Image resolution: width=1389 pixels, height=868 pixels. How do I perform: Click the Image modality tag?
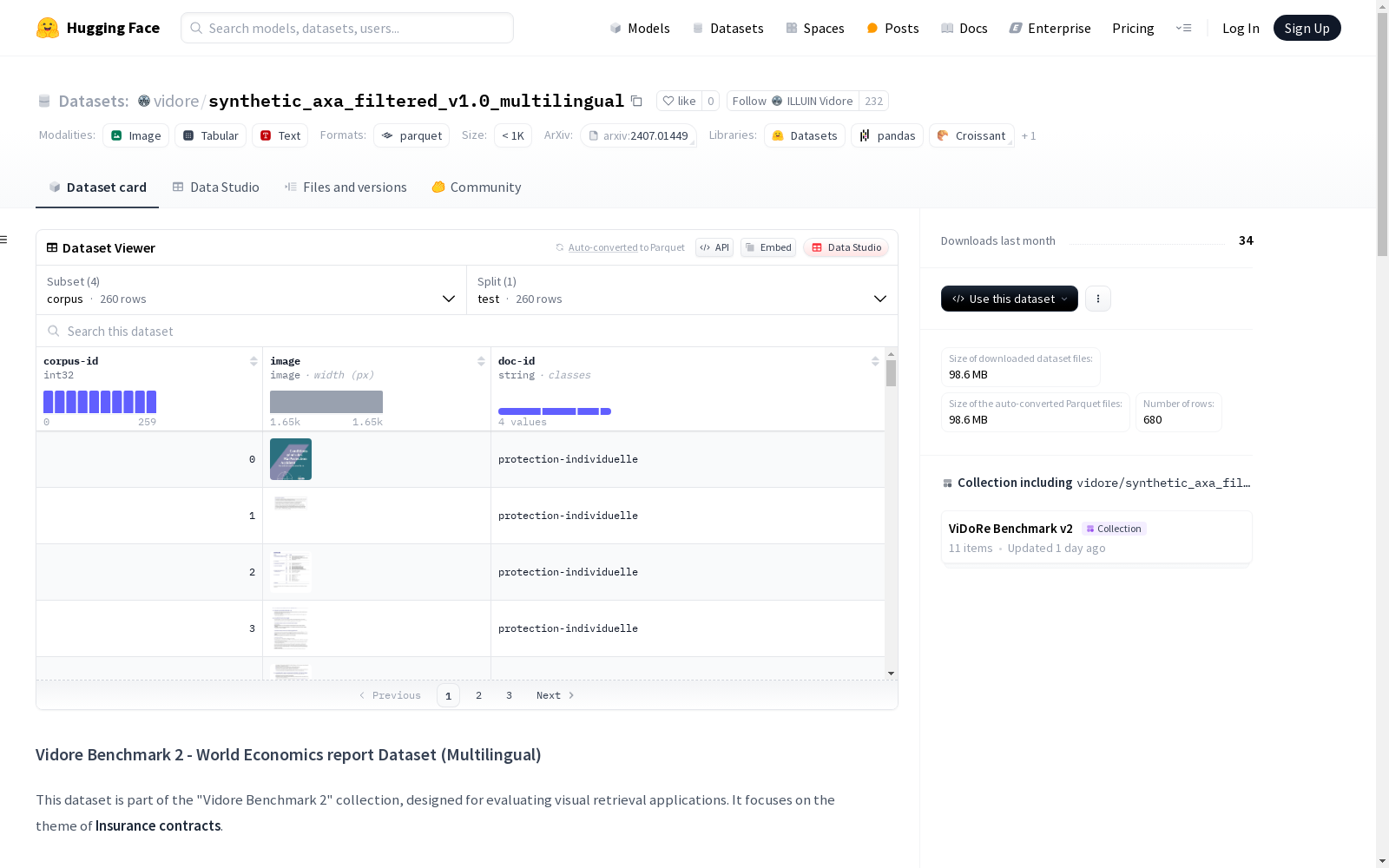tap(135, 135)
